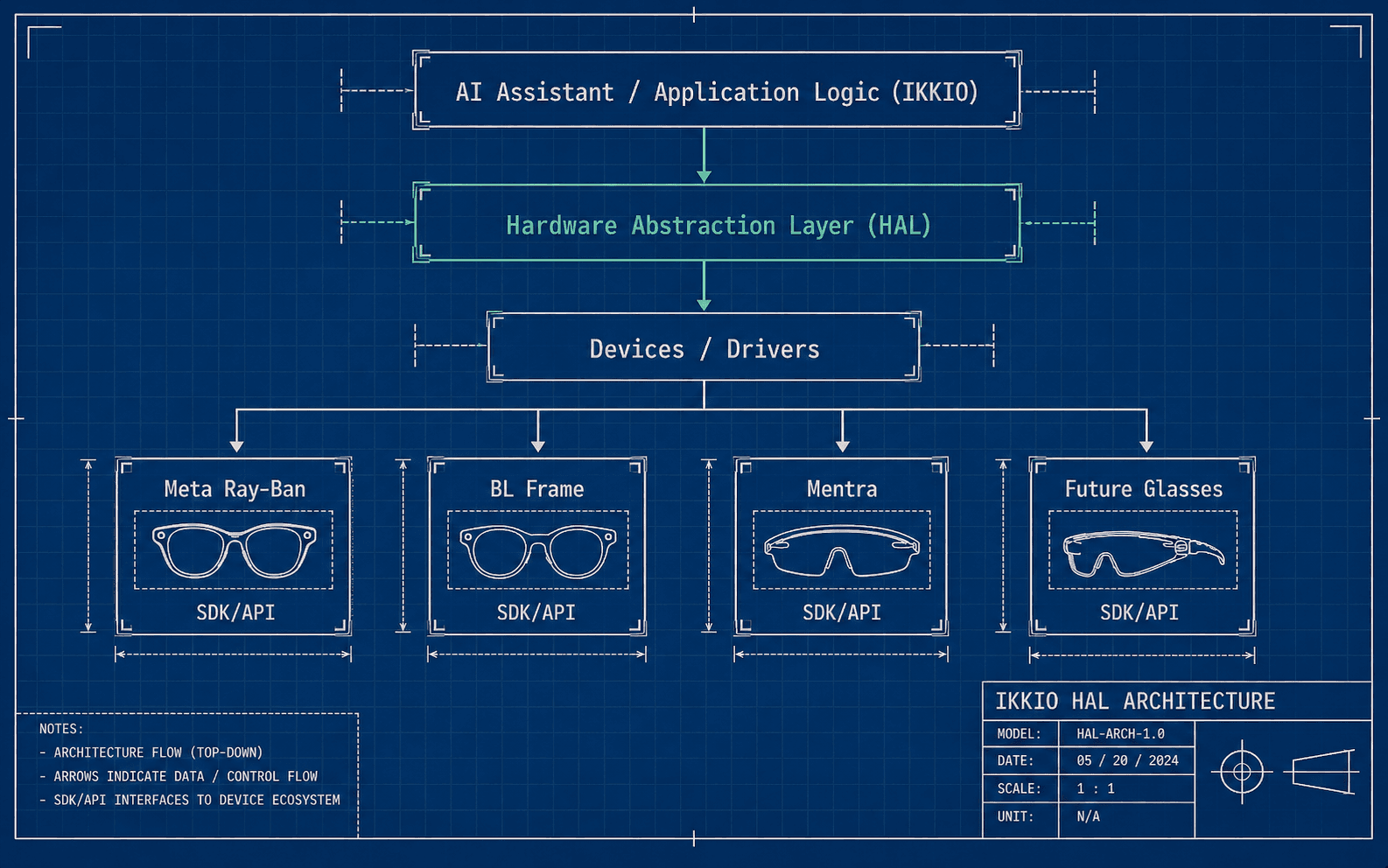The image size is (1388, 868).
Task: Click the "MODEL:" field label
Action: coord(1019,734)
